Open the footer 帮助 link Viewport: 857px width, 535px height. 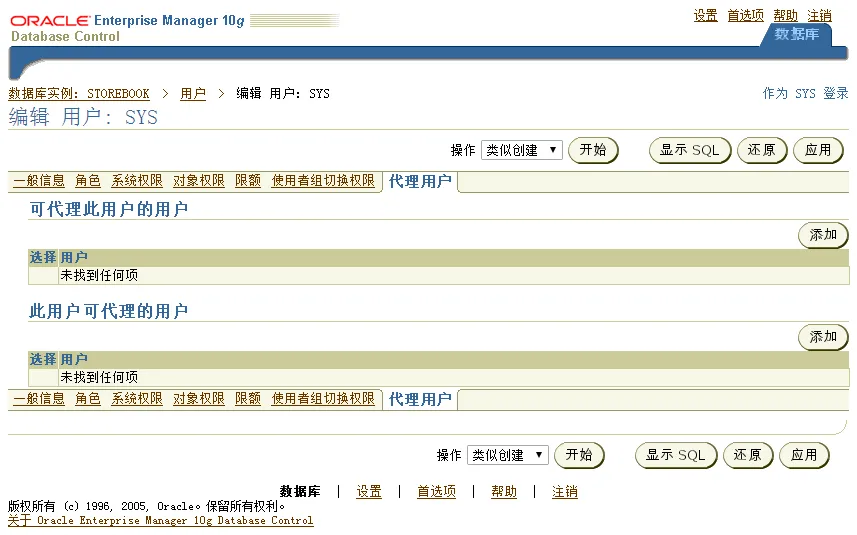click(x=504, y=491)
